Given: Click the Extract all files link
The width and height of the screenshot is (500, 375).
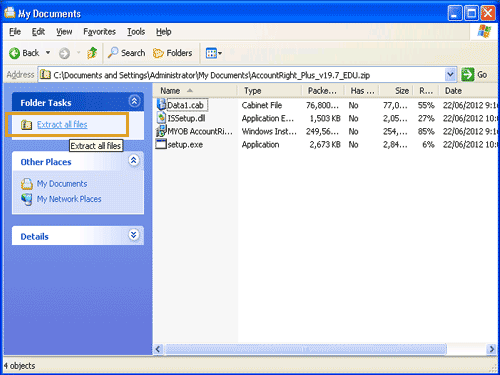Looking at the screenshot, I should point(62,124).
